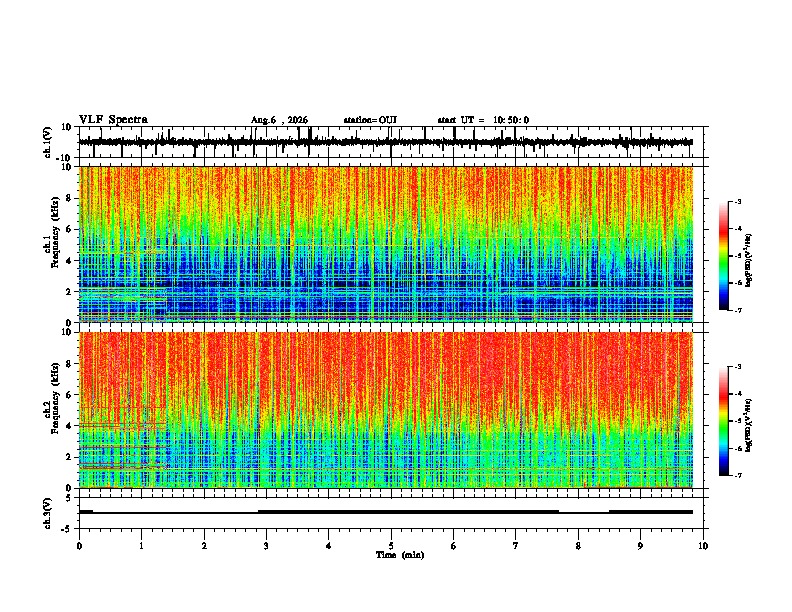Click the '5' tick on the time axis
Viewport: 792px width, 612px height.
(391, 546)
